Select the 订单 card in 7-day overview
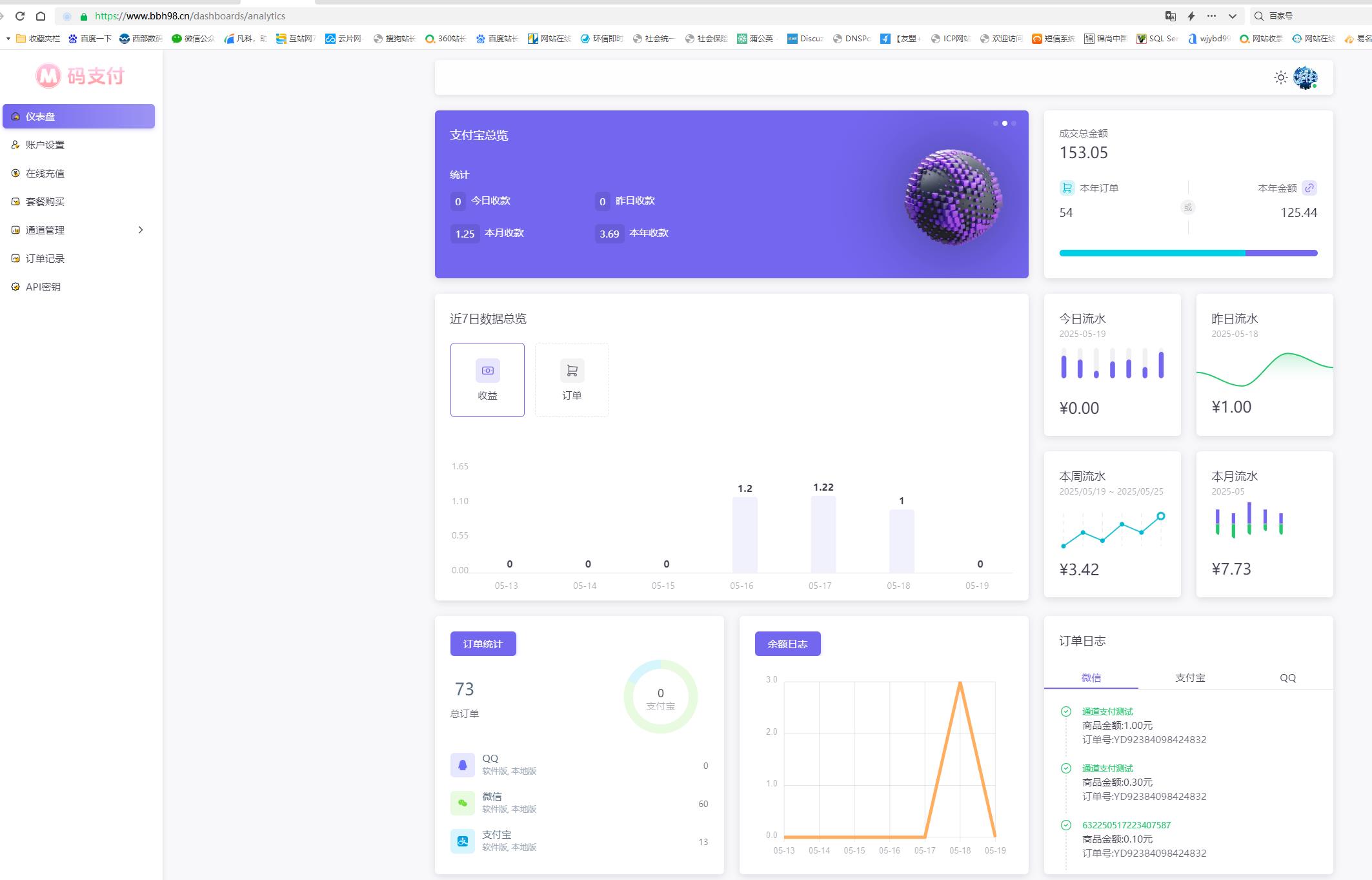 click(571, 380)
